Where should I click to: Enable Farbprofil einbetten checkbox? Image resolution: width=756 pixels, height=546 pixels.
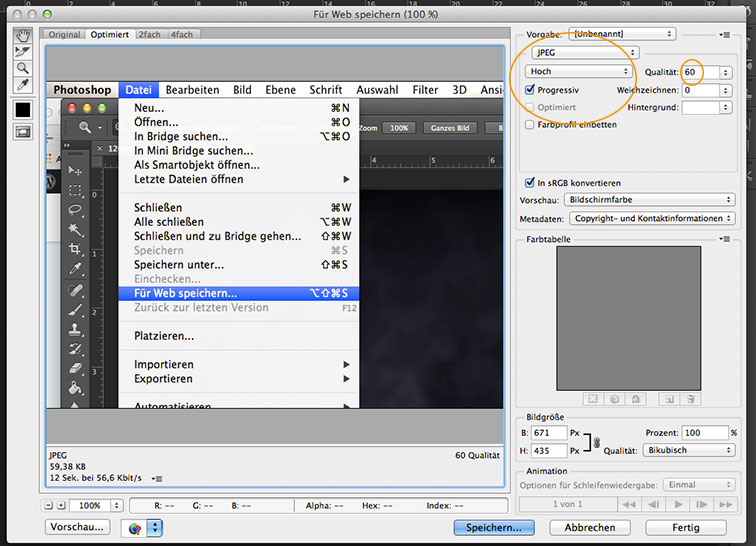pyautogui.click(x=530, y=124)
